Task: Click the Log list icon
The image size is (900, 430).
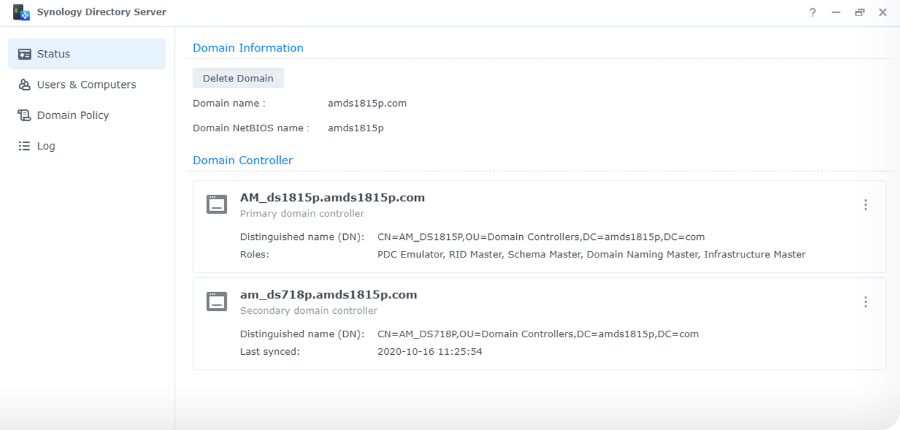Action: (x=24, y=146)
